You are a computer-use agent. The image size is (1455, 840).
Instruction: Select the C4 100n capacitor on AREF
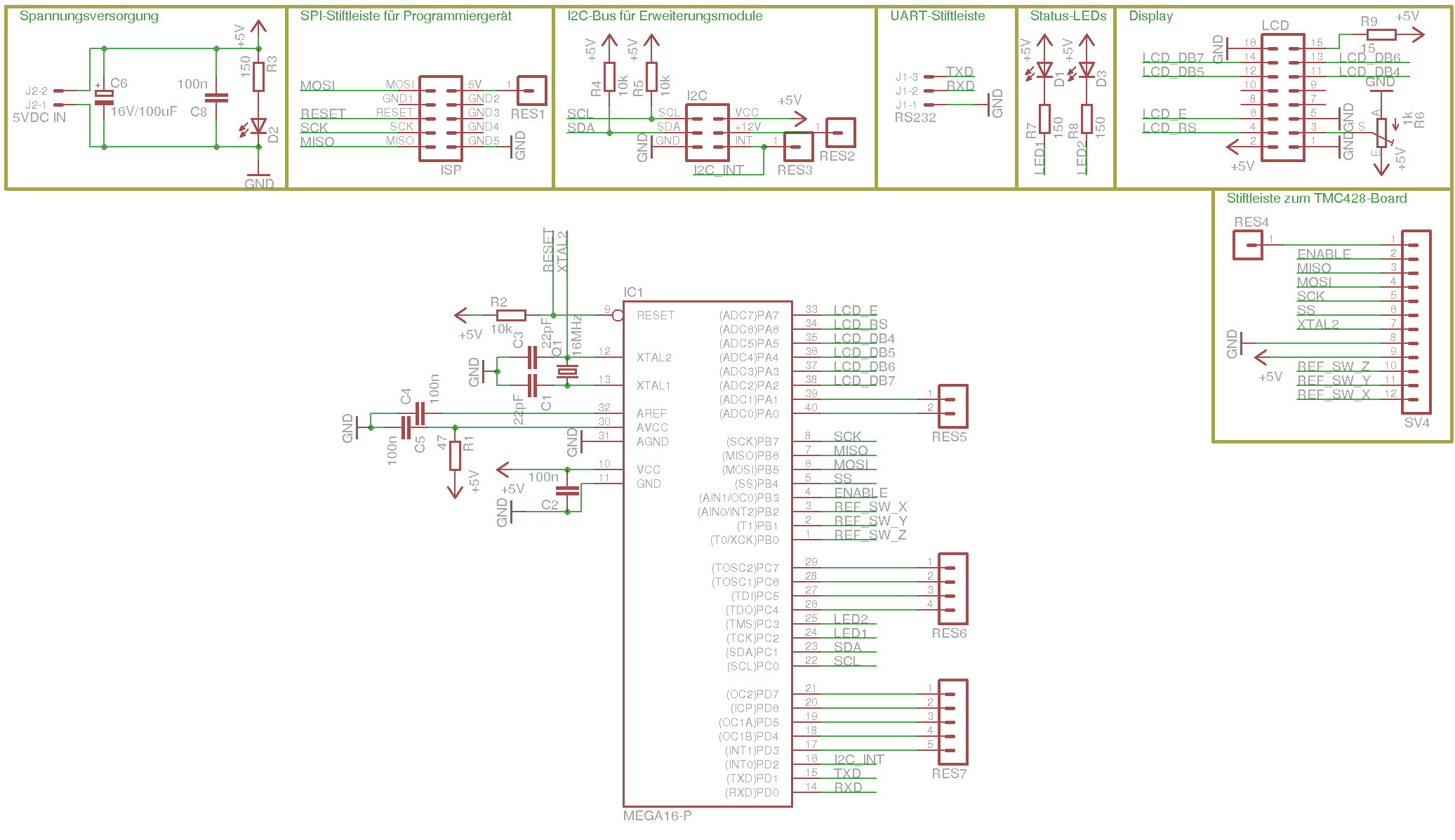pos(420,413)
